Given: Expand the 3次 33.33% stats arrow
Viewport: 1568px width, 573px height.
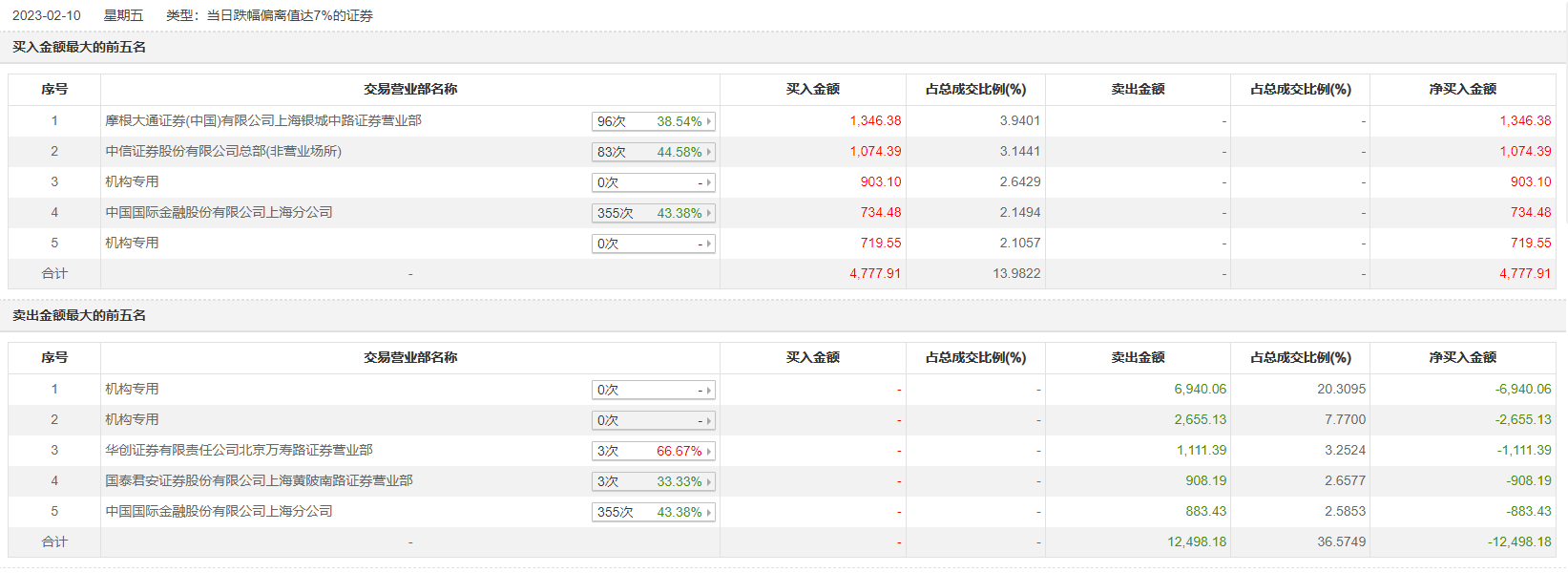Looking at the screenshot, I should (x=708, y=481).
